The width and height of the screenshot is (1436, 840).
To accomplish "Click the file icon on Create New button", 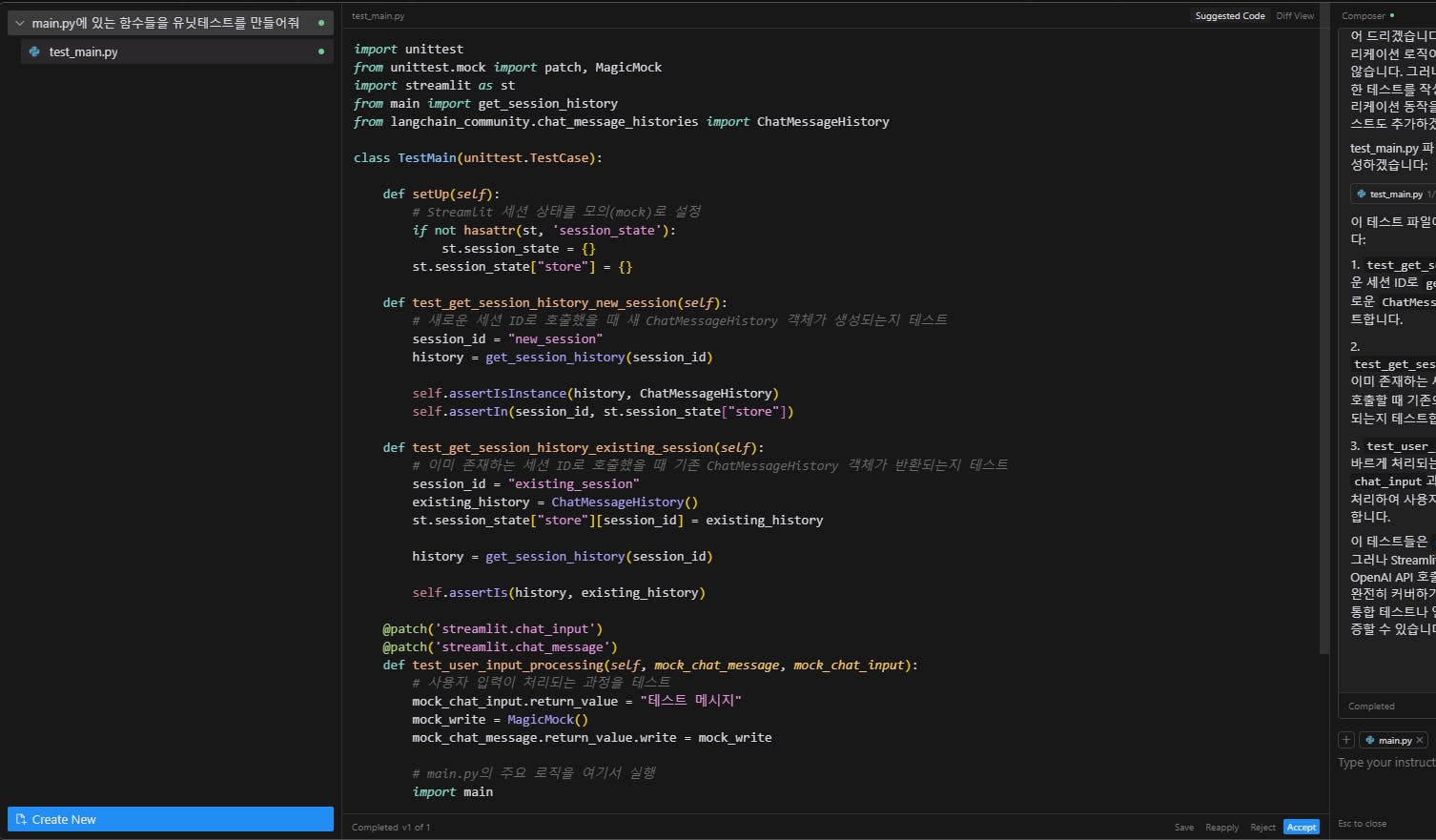I will point(21,819).
